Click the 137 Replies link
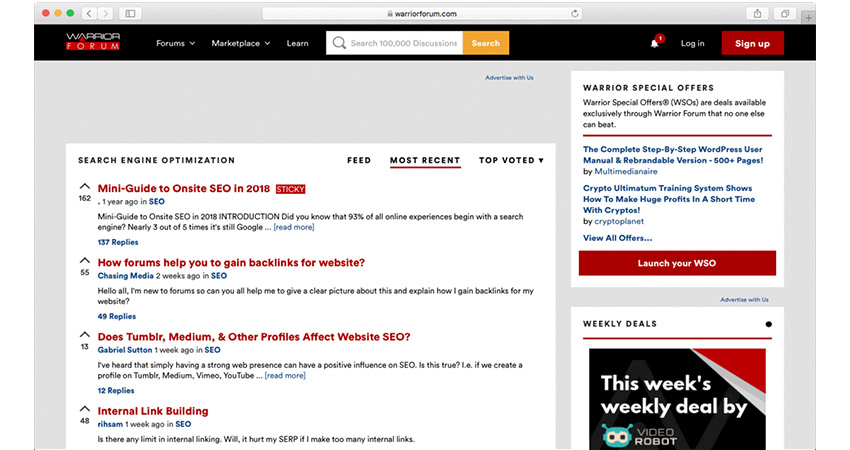 (118, 242)
